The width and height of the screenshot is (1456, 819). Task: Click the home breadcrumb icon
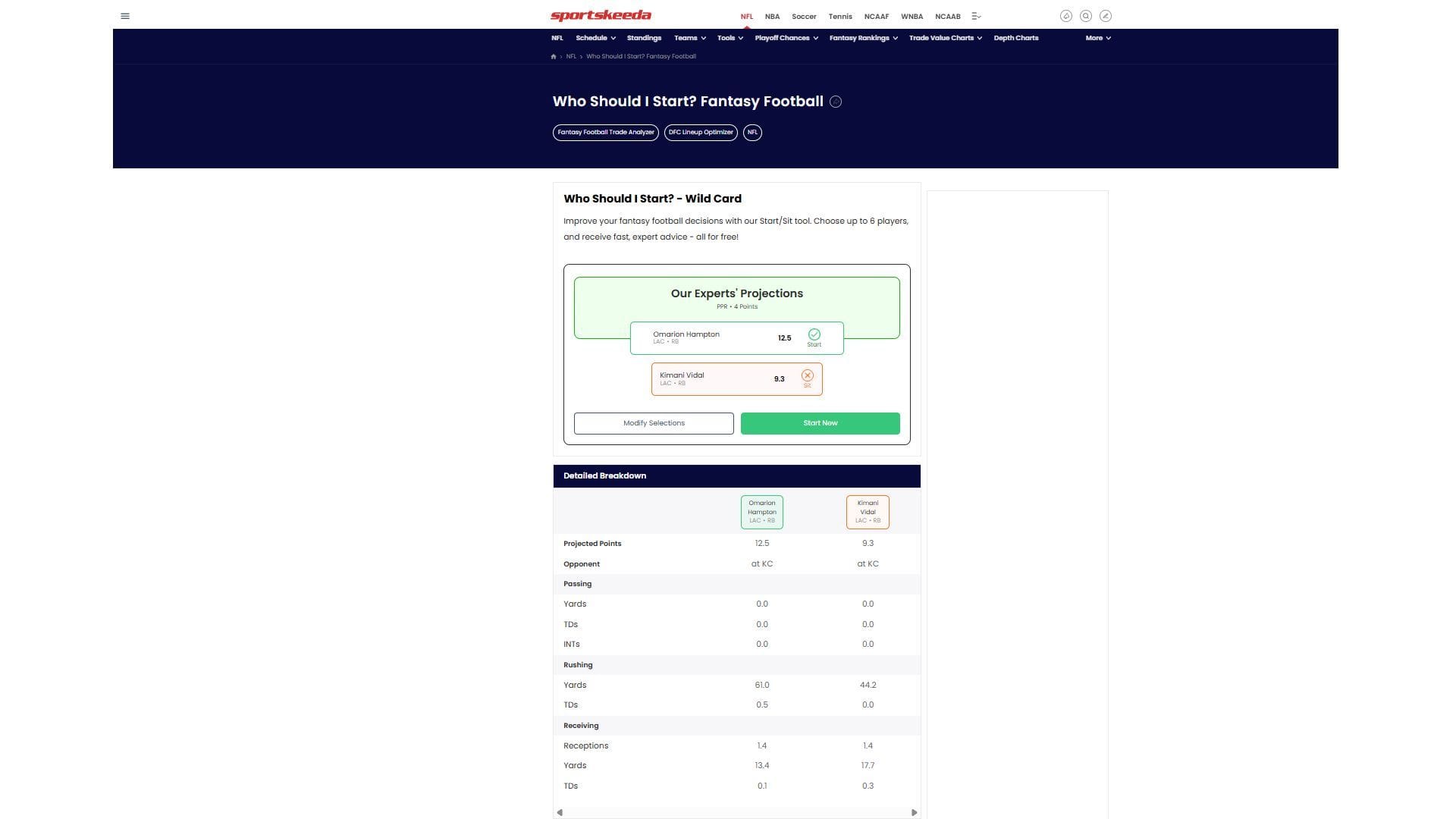554,57
